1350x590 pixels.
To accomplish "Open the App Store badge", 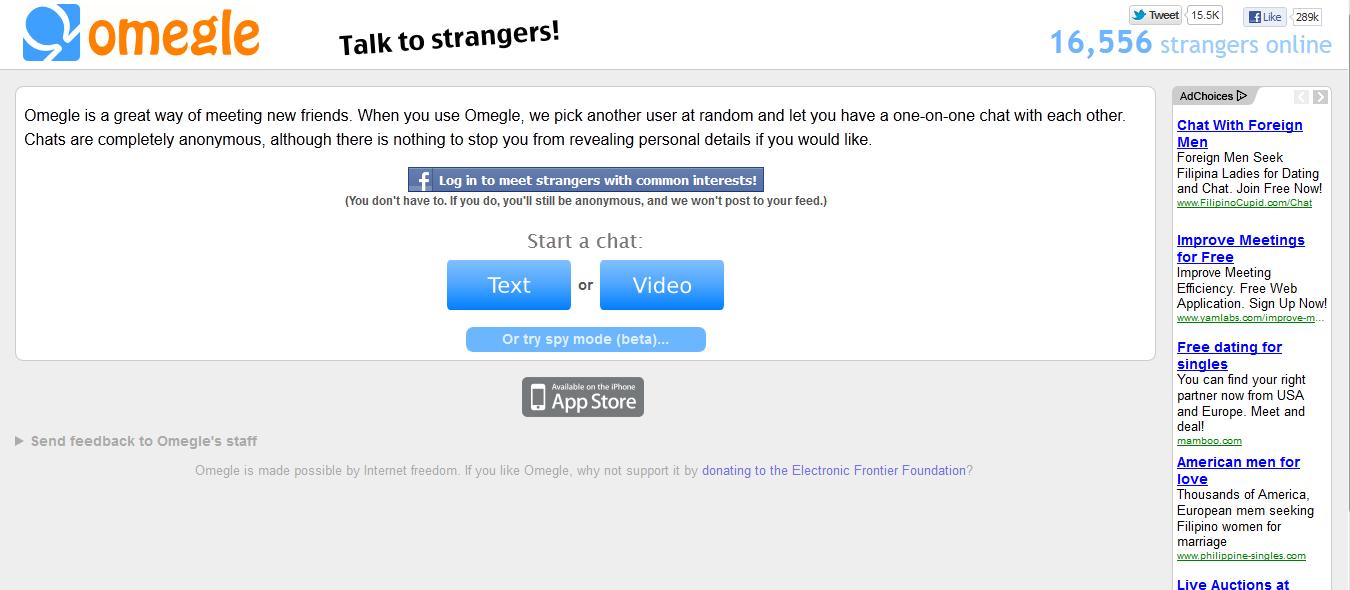I will click(x=583, y=397).
